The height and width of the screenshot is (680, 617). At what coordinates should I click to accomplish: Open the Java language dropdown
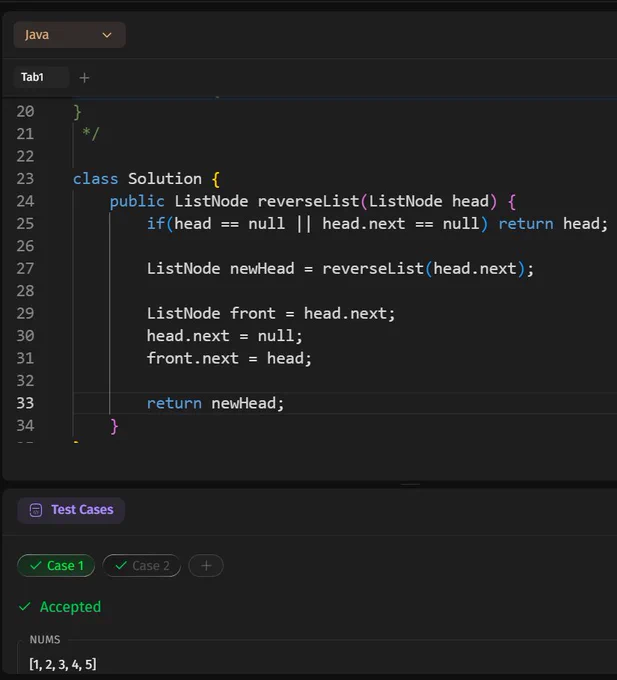[x=69, y=35]
